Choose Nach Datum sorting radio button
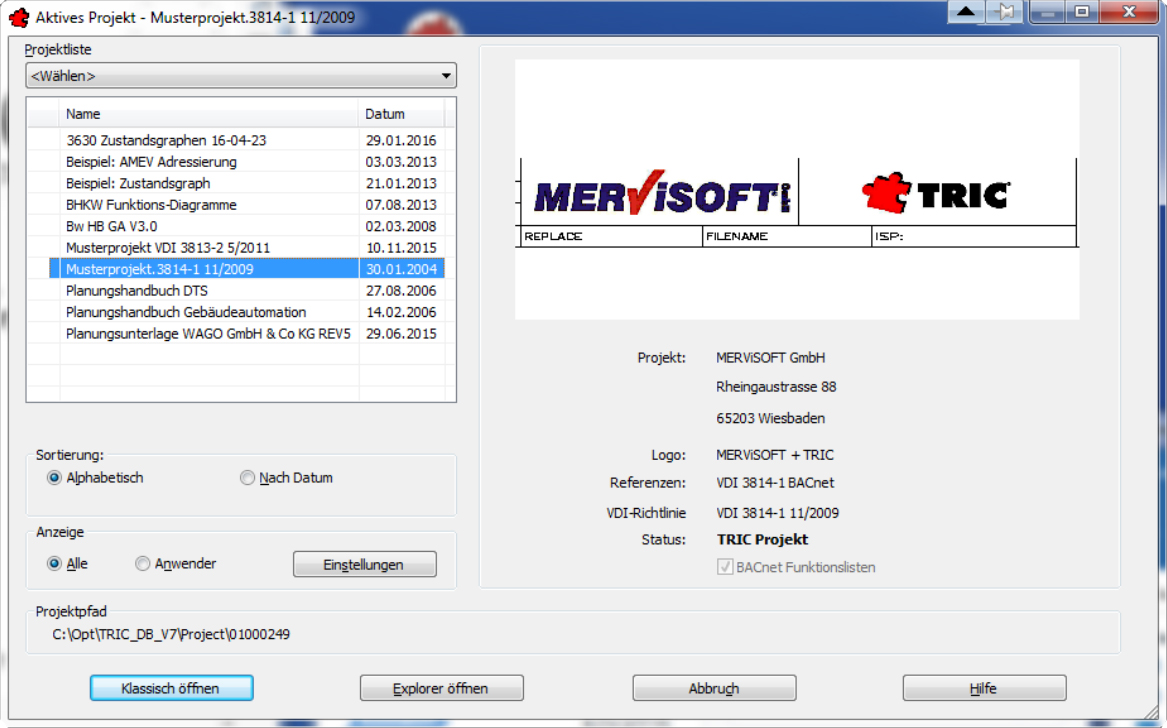The width and height of the screenshot is (1167, 728). pos(247,478)
